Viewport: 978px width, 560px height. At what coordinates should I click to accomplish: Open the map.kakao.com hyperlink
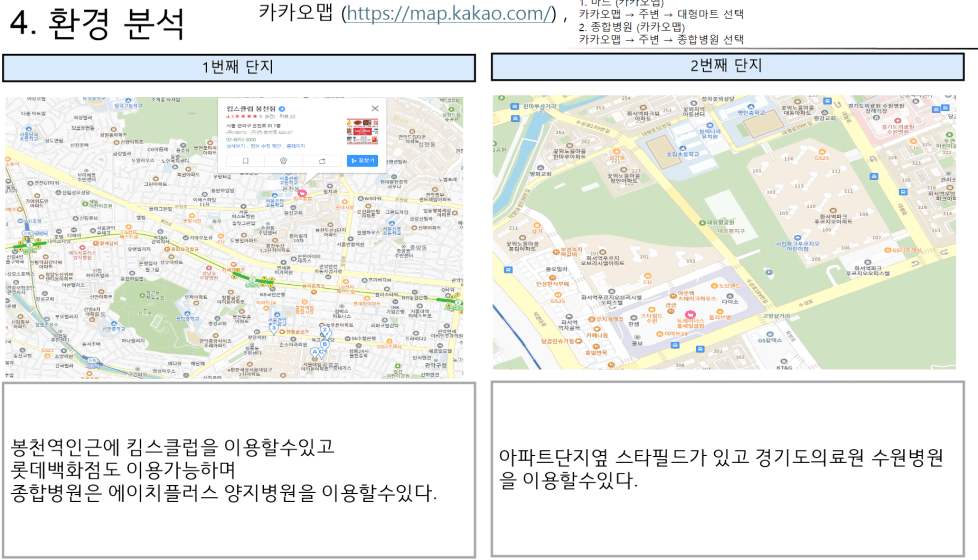click(x=448, y=13)
